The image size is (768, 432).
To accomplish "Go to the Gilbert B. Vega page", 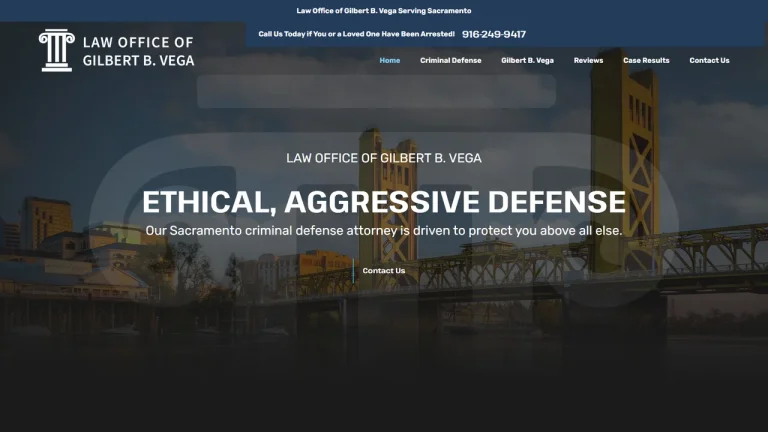I will click(528, 60).
